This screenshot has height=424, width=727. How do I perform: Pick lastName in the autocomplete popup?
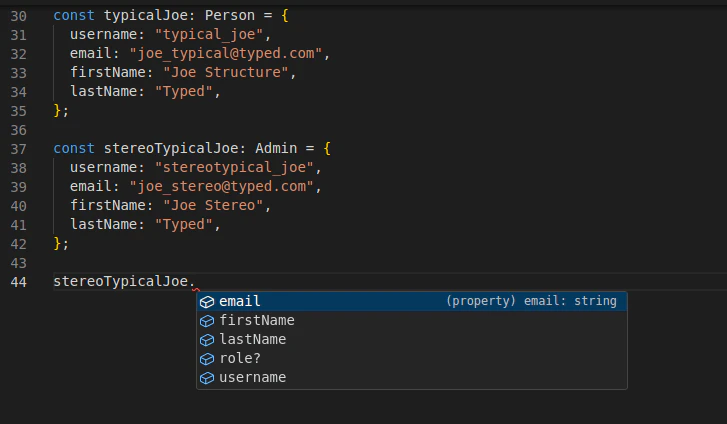[x=412, y=340]
